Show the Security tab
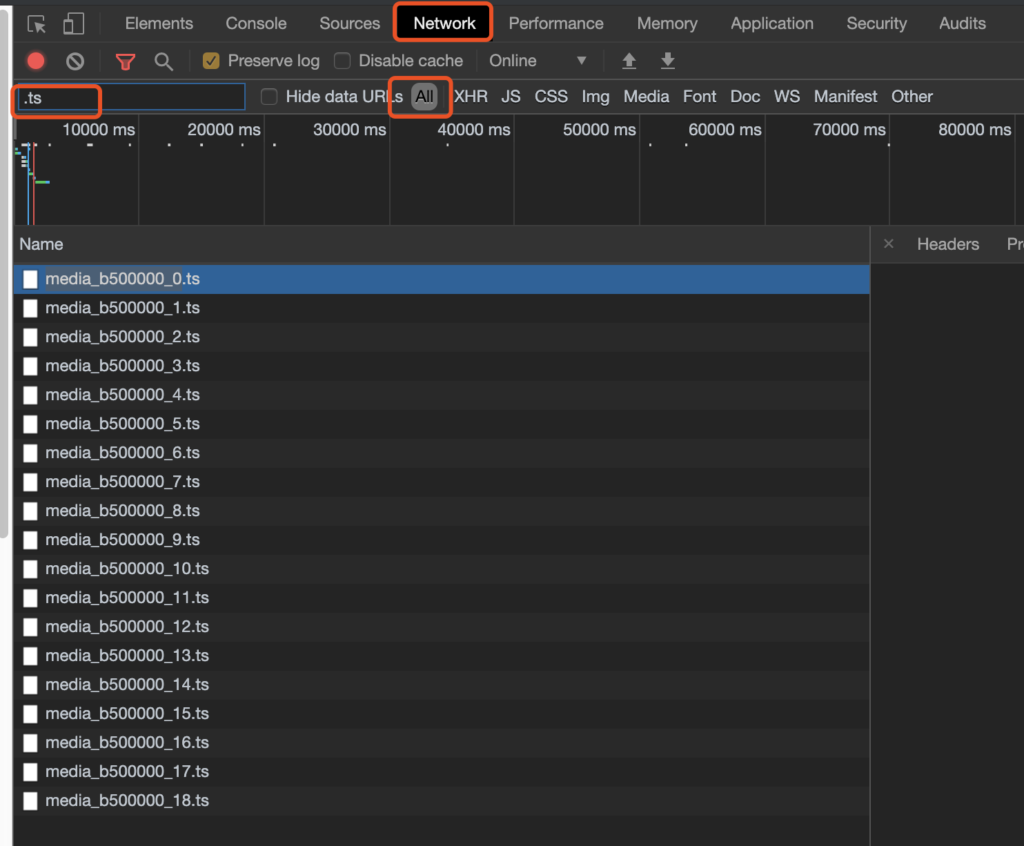The width and height of the screenshot is (1024, 846). (876, 24)
